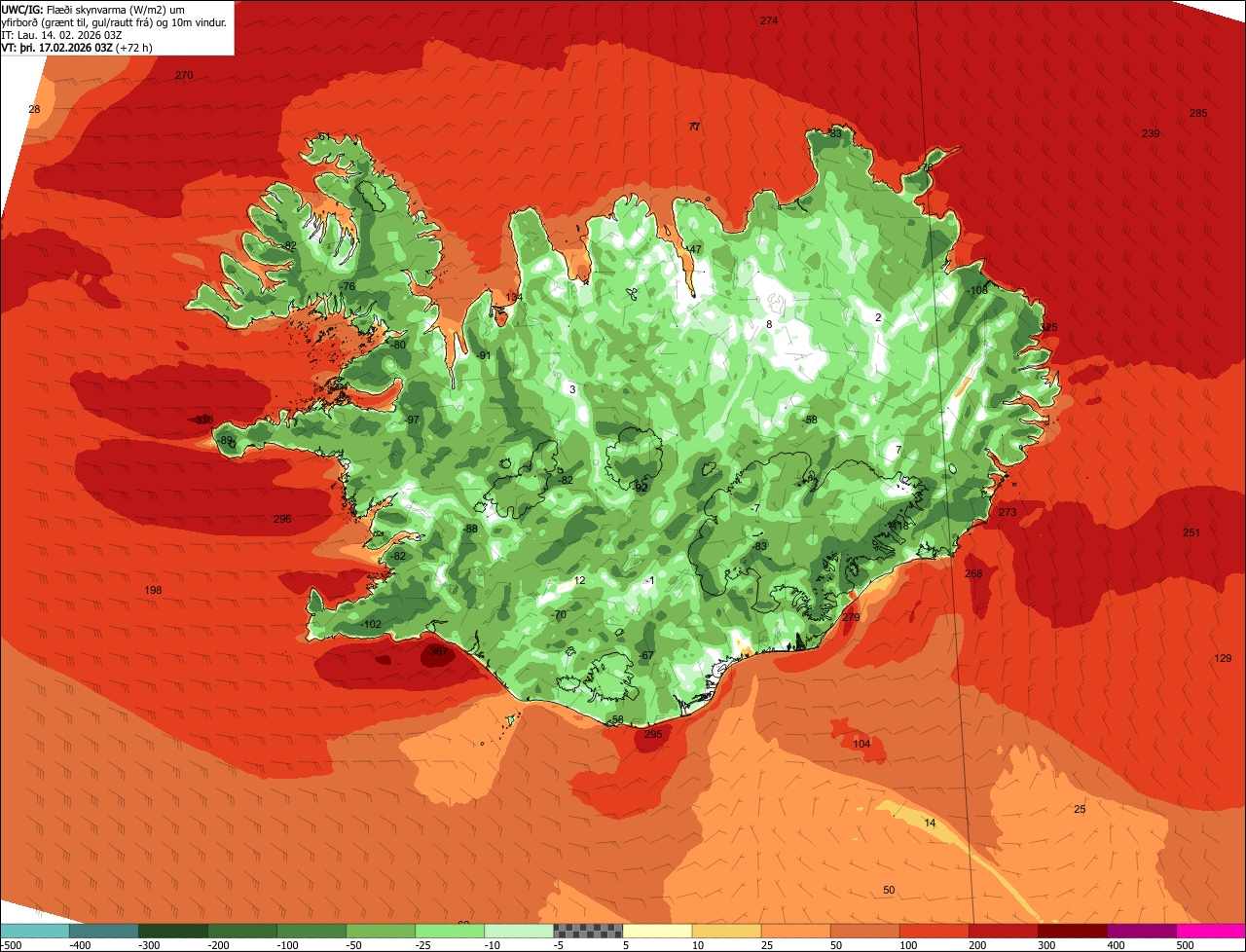Click the map value -102 on Reykjanes peninsula

371,624
